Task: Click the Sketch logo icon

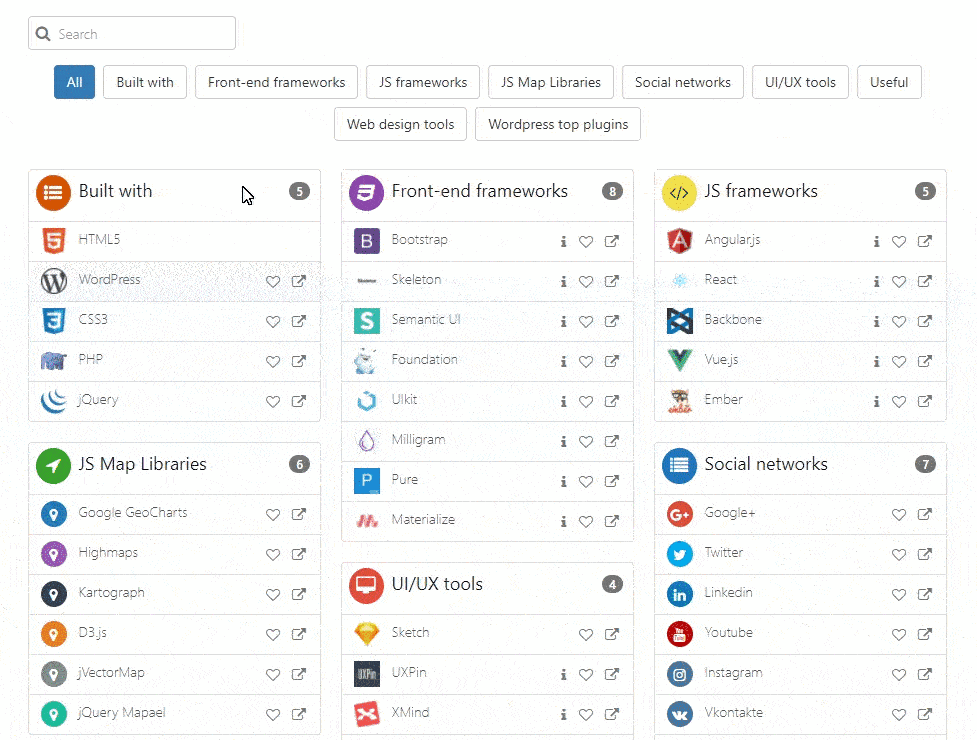Action: [366, 633]
